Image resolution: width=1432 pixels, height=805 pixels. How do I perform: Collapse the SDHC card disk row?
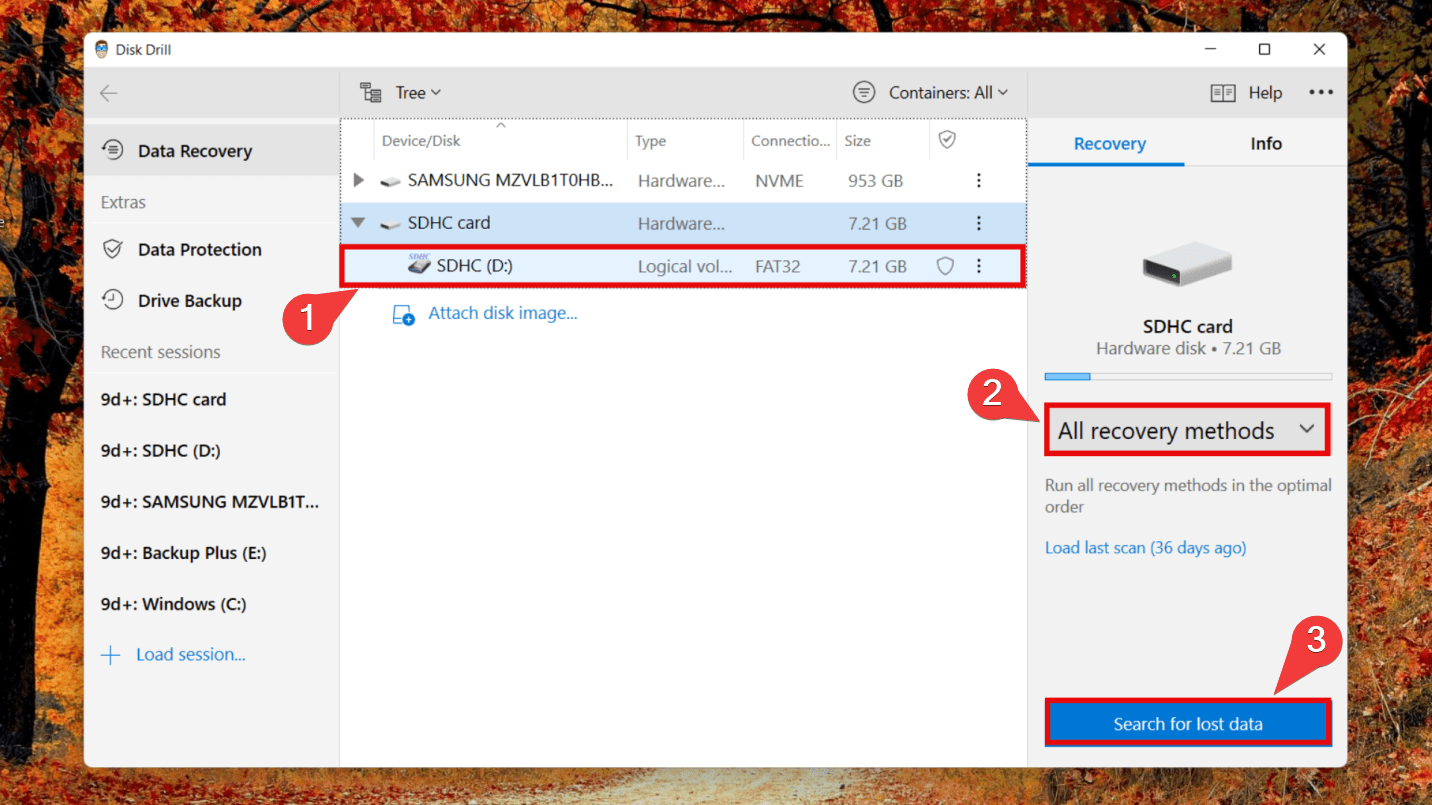coord(359,223)
